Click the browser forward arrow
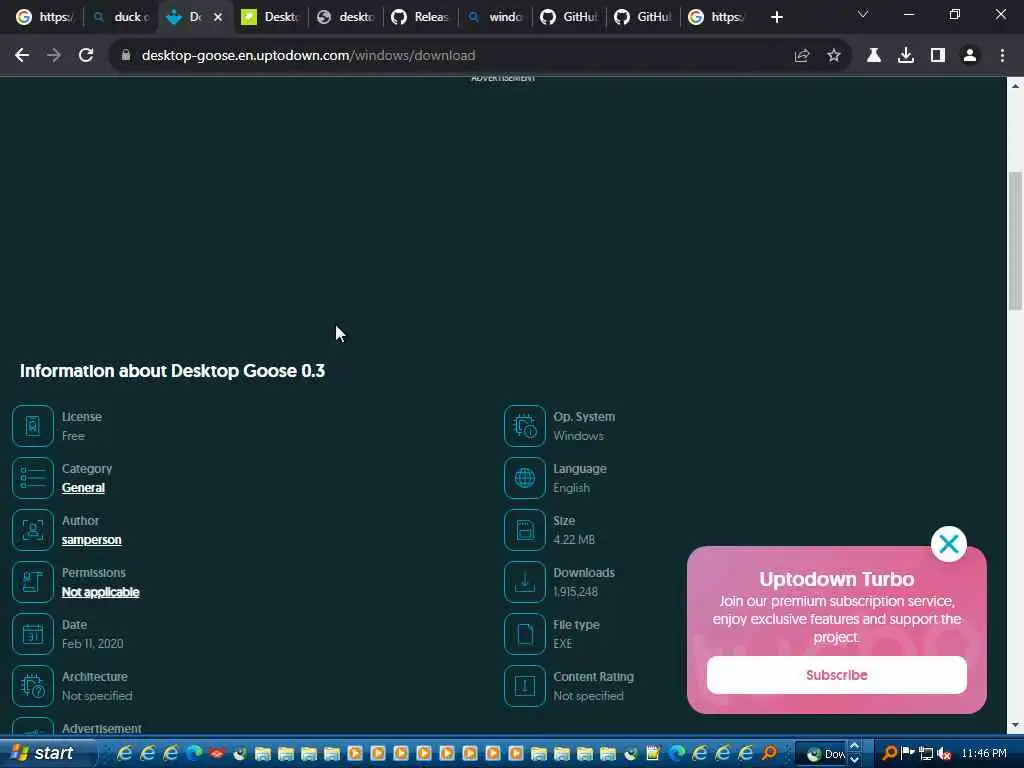Image resolution: width=1024 pixels, height=768 pixels. (x=54, y=56)
